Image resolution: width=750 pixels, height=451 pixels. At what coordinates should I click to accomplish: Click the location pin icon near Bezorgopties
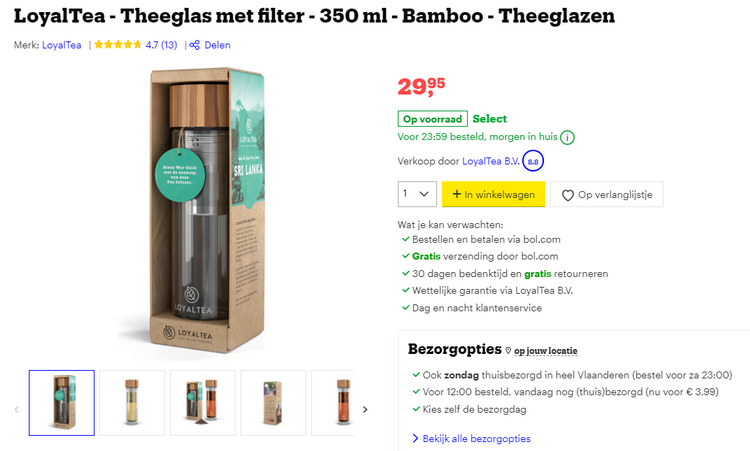tap(508, 351)
